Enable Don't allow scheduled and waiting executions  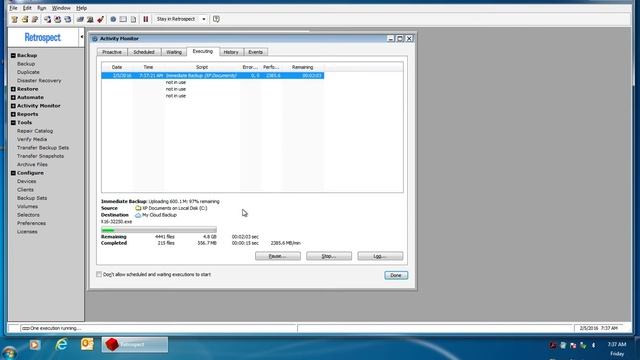99,275
